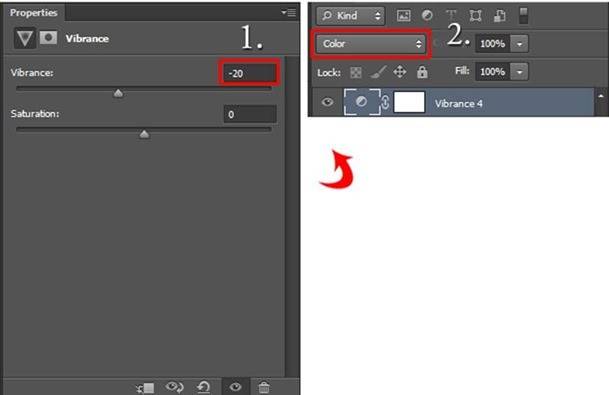Hide the Vibrance 4 layer
The image size is (609, 395).
tap(327, 102)
